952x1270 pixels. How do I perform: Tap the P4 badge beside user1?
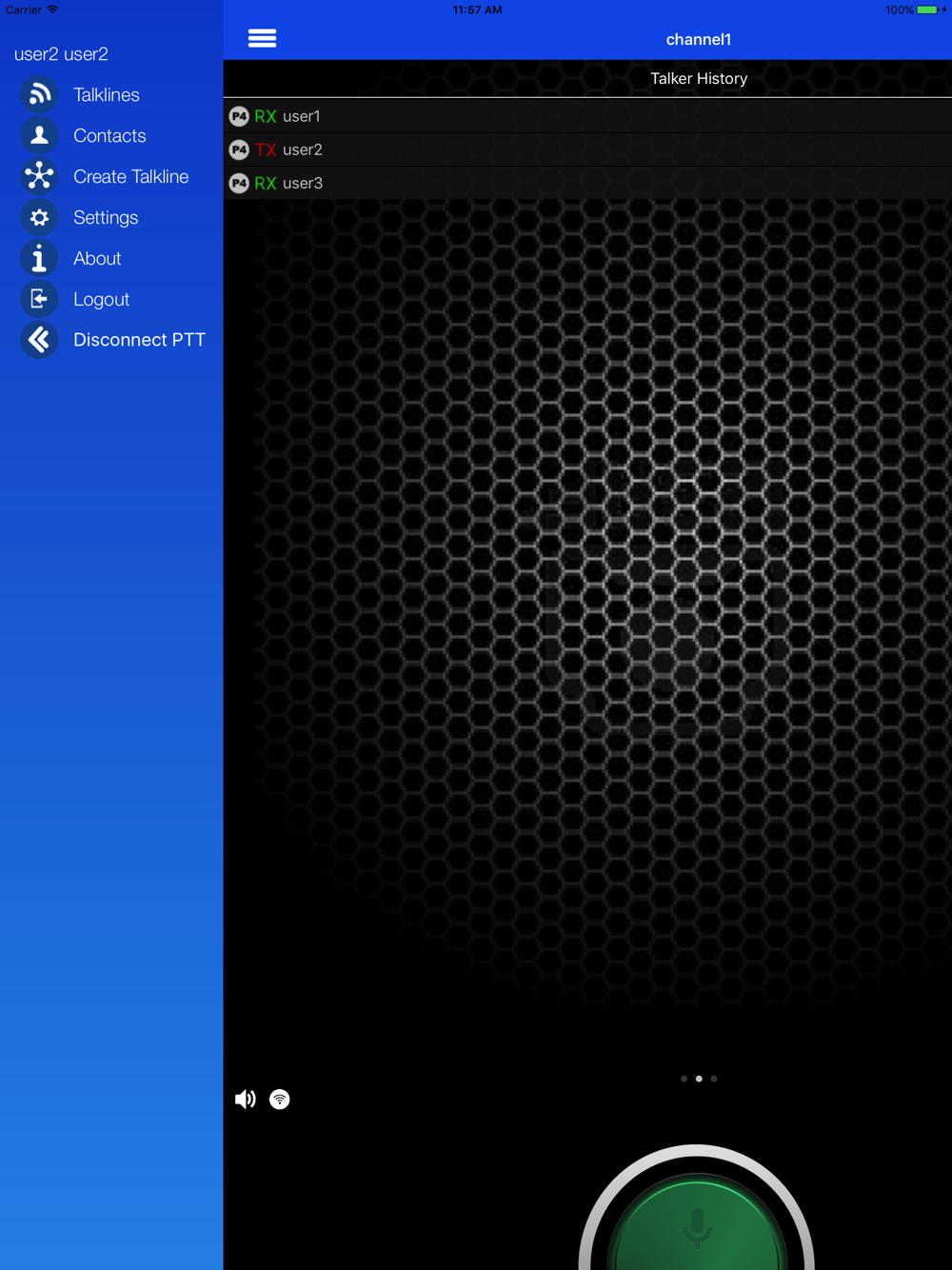click(239, 116)
